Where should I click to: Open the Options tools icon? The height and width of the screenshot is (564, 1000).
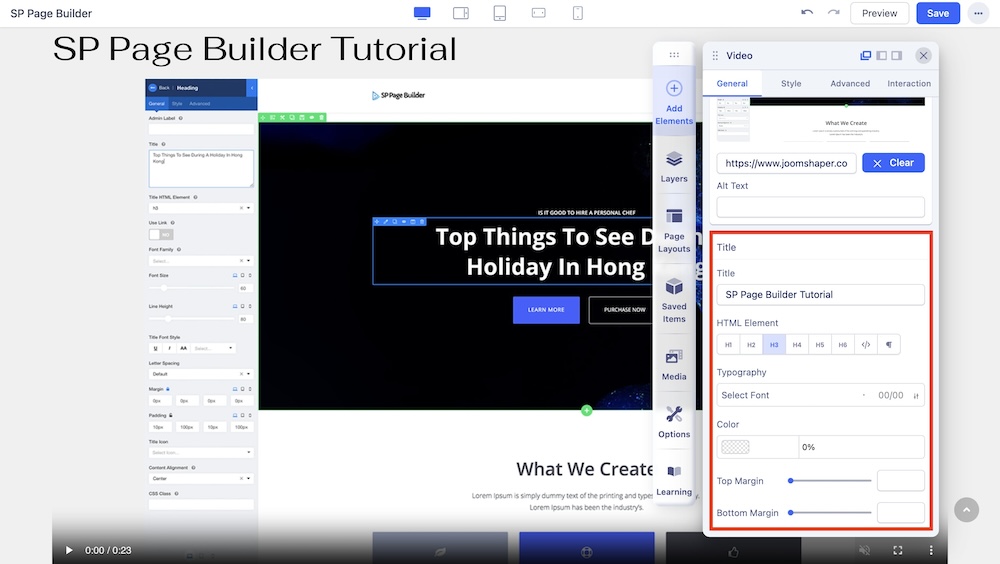pyautogui.click(x=674, y=421)
